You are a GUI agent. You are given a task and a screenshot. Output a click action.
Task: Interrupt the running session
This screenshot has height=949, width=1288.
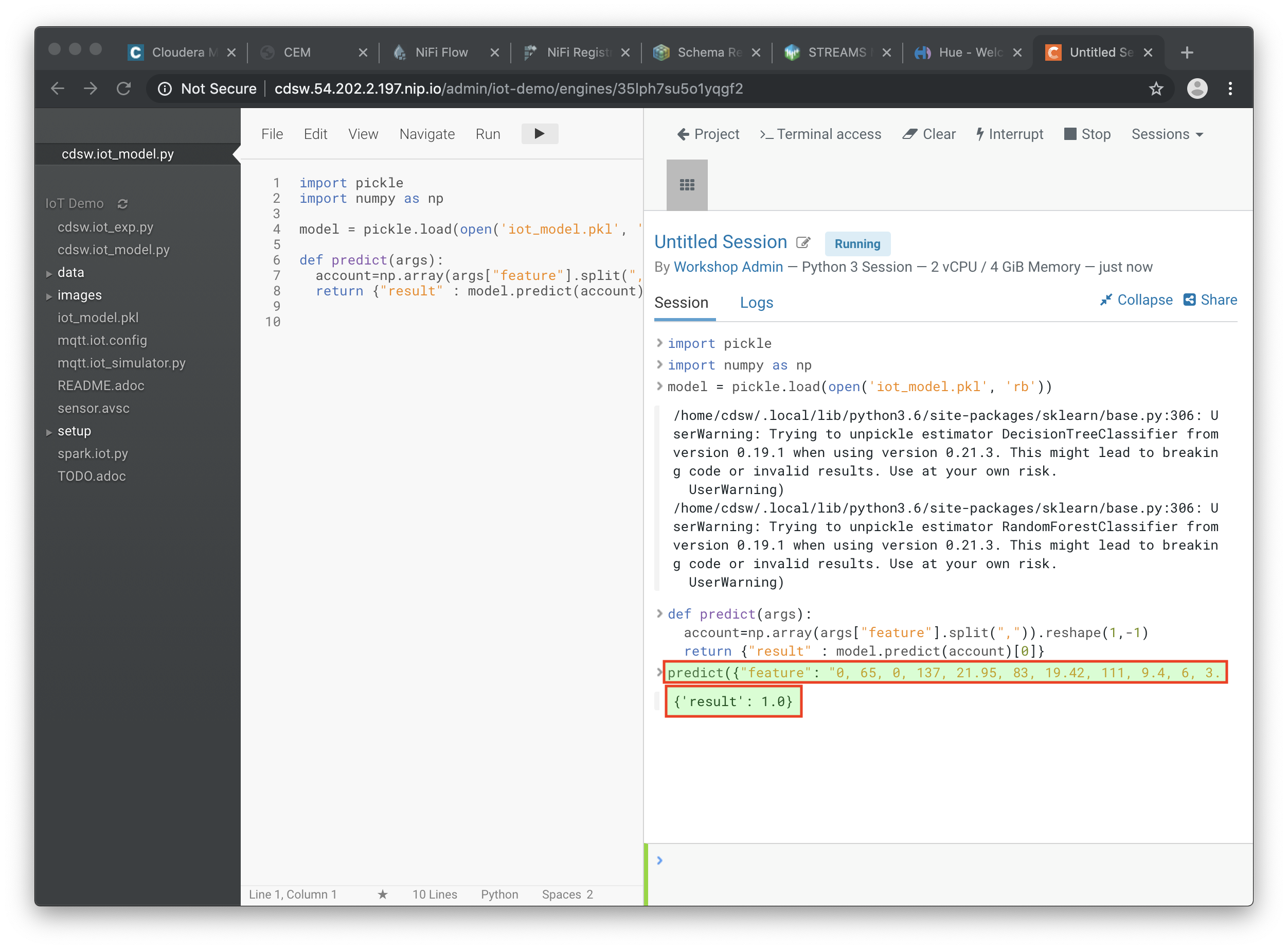click(x=1010, y=134)
